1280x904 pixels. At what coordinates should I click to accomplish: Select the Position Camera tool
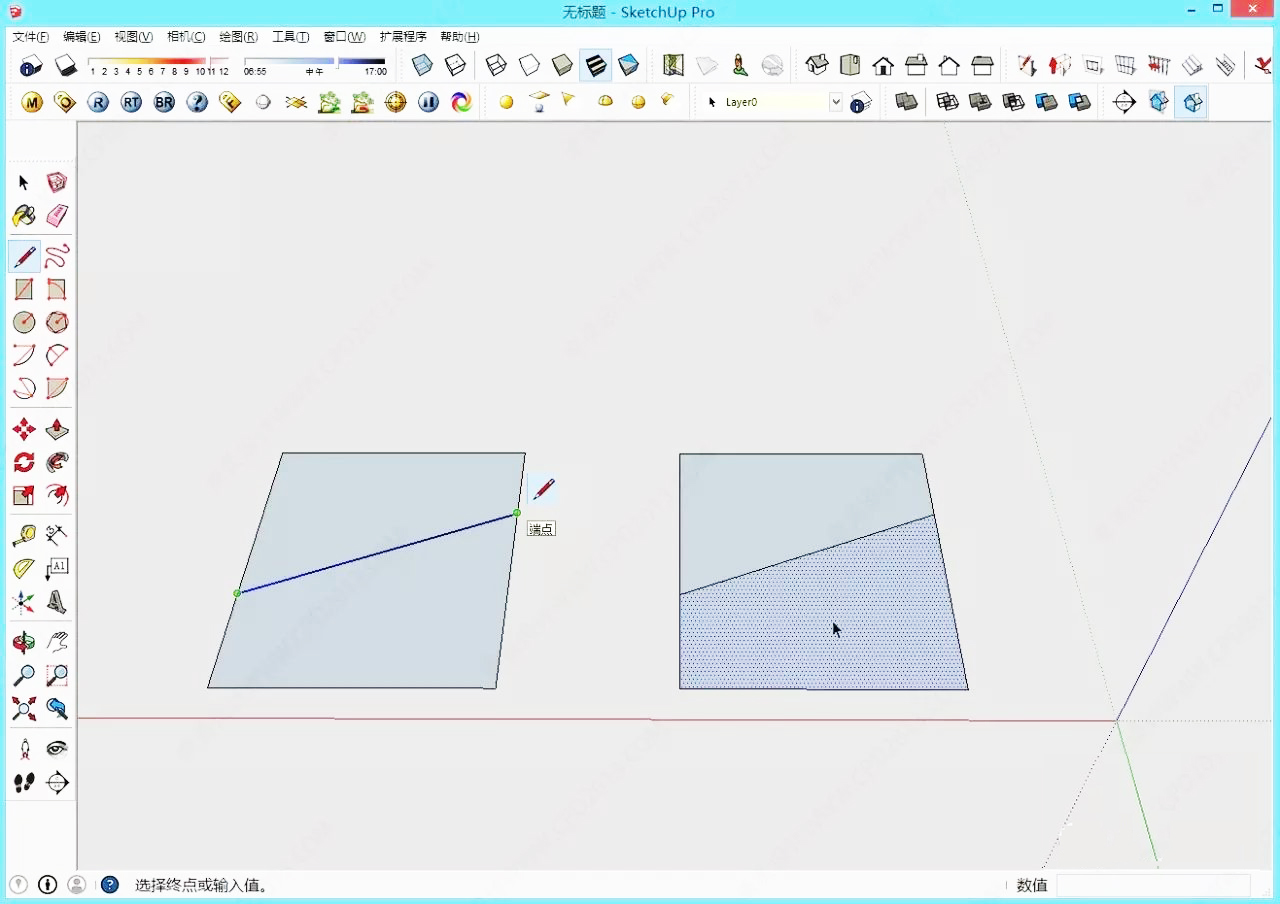24,749
